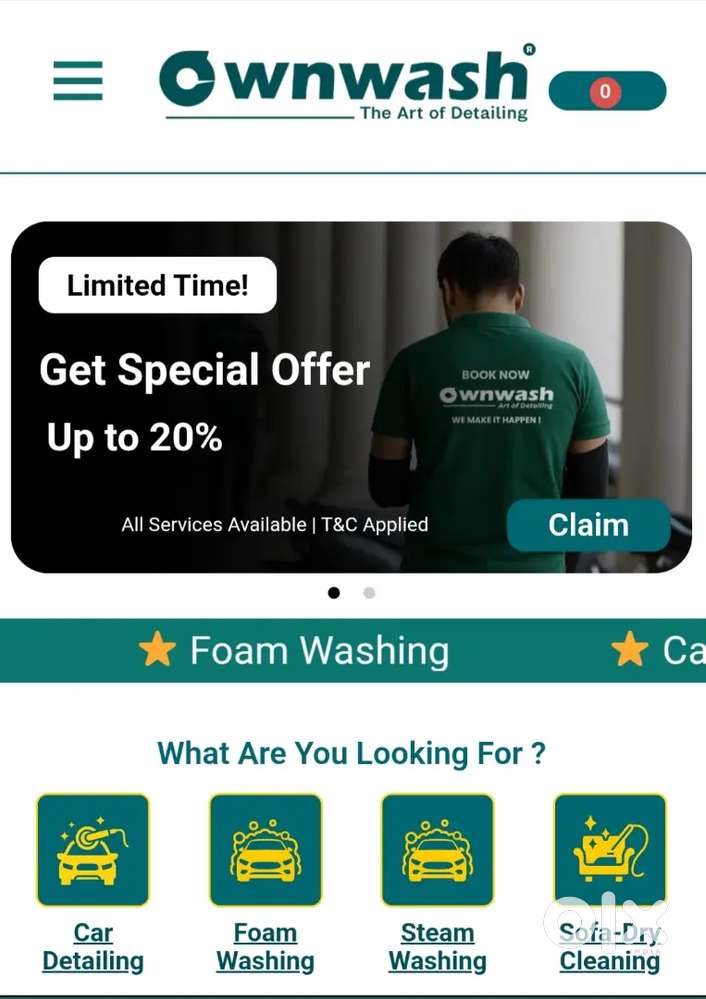Open the Foam Washing link
The image size is (706, 999).
[266, 947]
